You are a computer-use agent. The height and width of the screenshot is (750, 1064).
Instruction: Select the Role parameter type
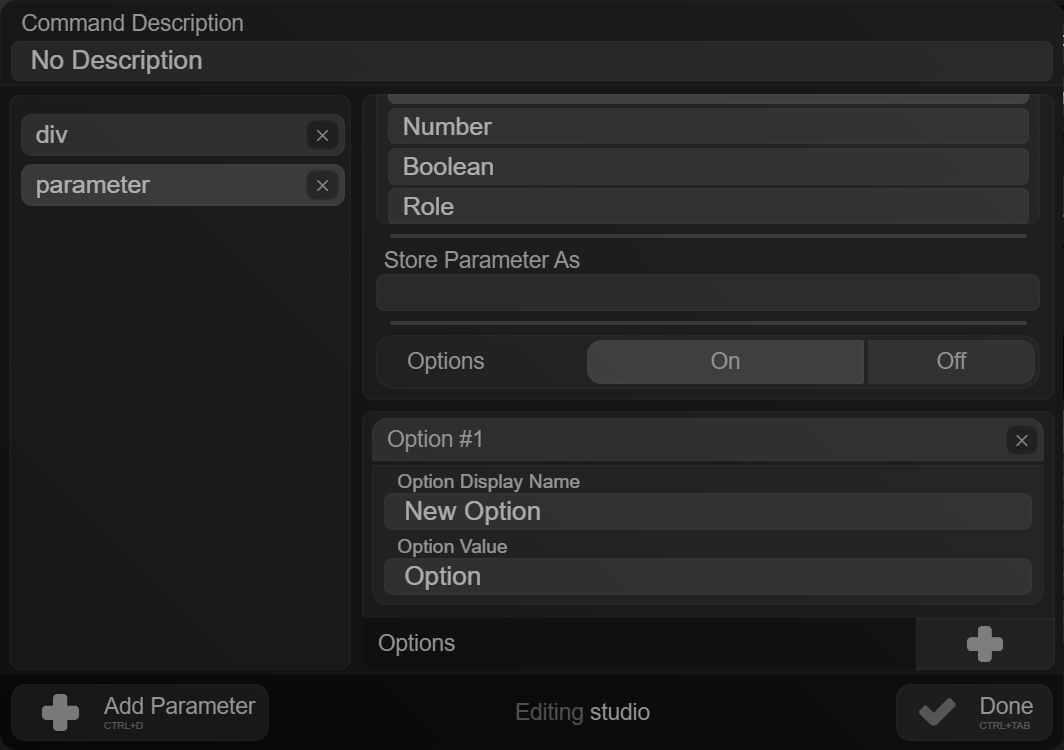point(707,206)
